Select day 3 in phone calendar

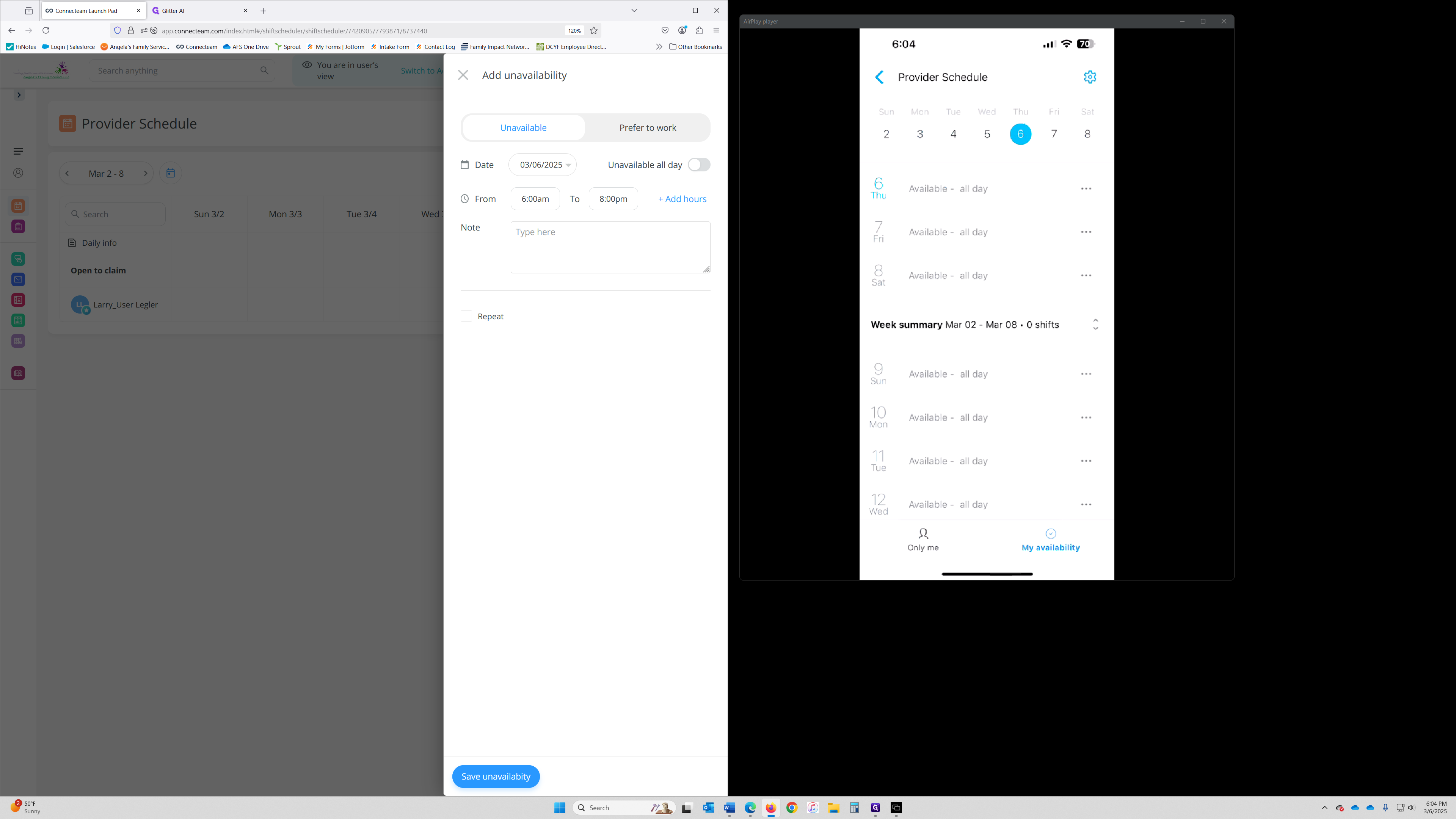919,134
